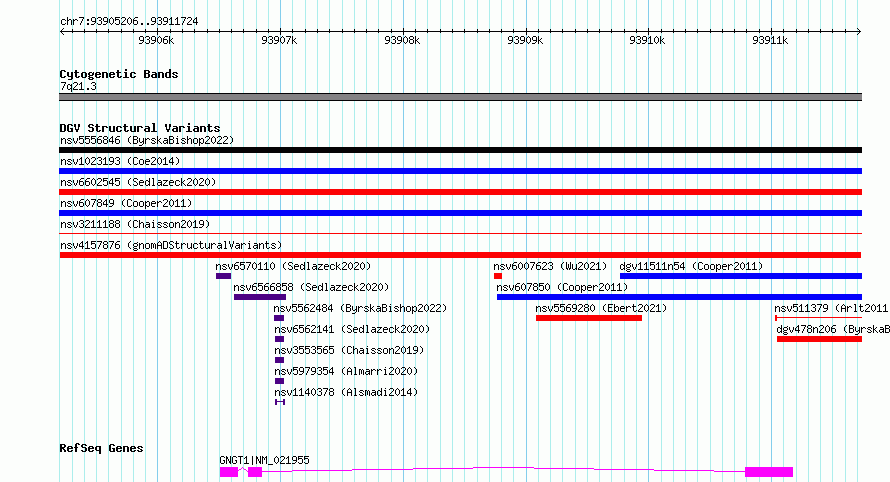The height and width of the screenshot is (482, 890).
Task: Click the left arrowhead of the ruler
Action: click(x=62, y=32)
